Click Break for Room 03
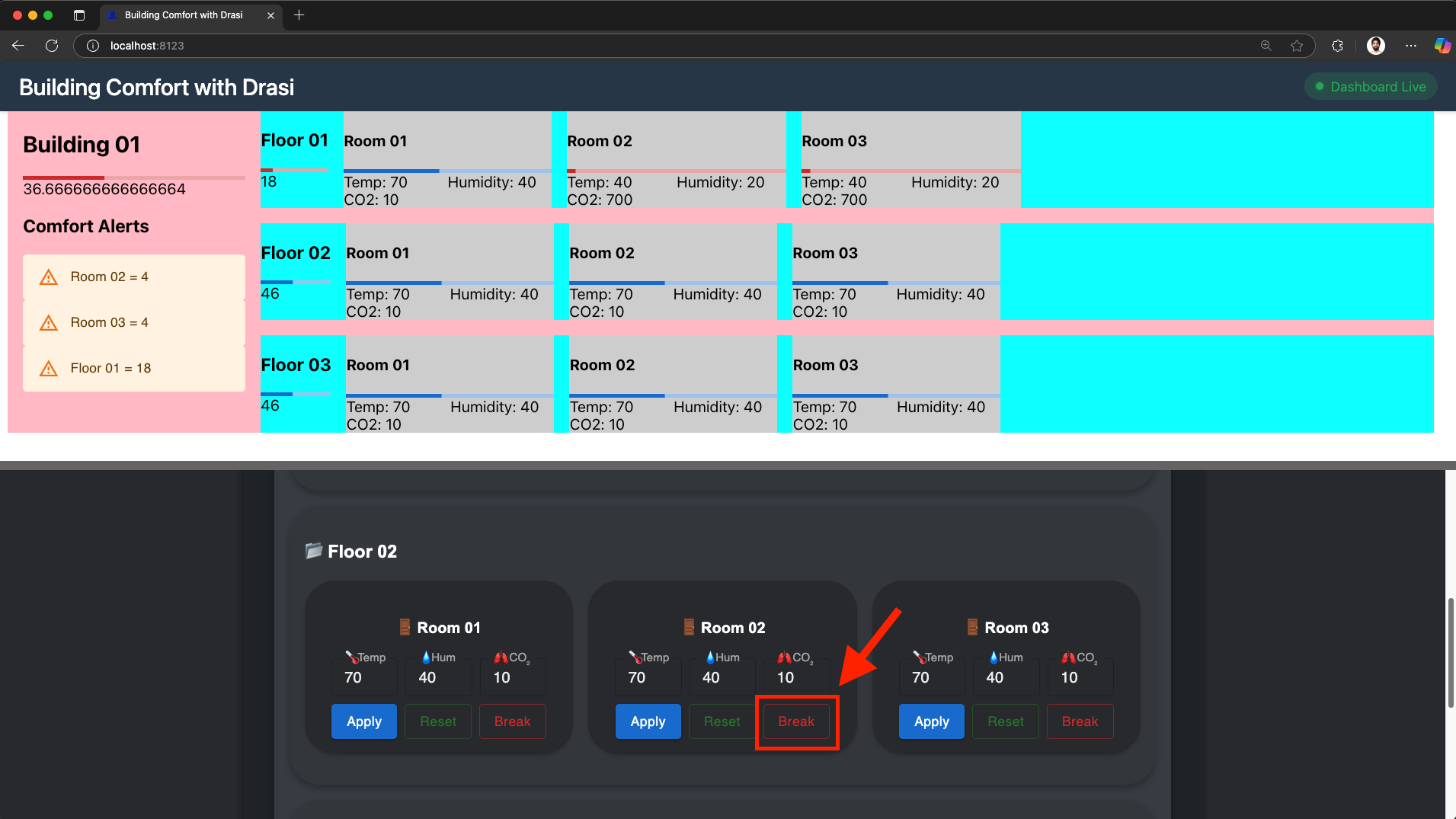Image resolution: width=1456 pixels, height=819 pixels. pyautogui.click(x=1080, y=721)
